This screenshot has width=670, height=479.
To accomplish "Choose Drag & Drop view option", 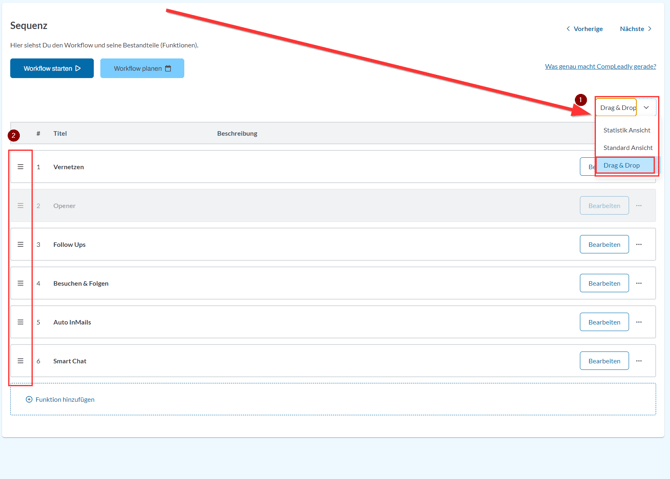I will click(x=624, y=165).
